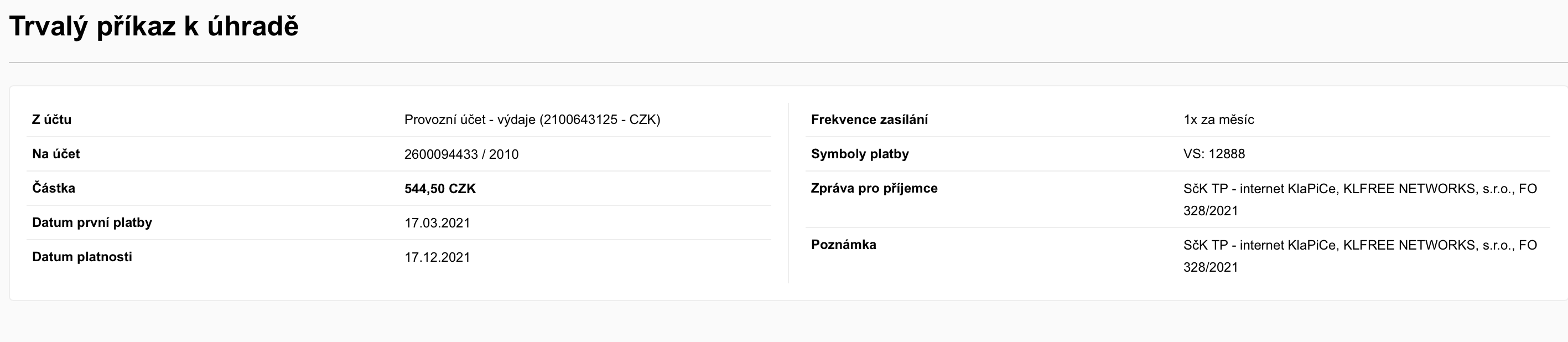Image resolution: width=1568 pixels, height=342 pixels.
Task: Select the variable symbol "VS: 12888"
Action: click(x=1214, y=154)
